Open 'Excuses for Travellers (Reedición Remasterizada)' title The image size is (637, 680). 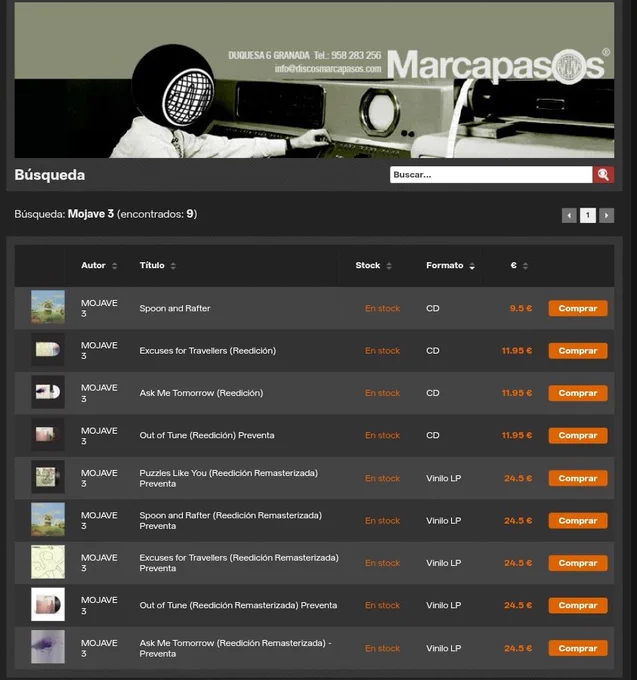(239, 563)
